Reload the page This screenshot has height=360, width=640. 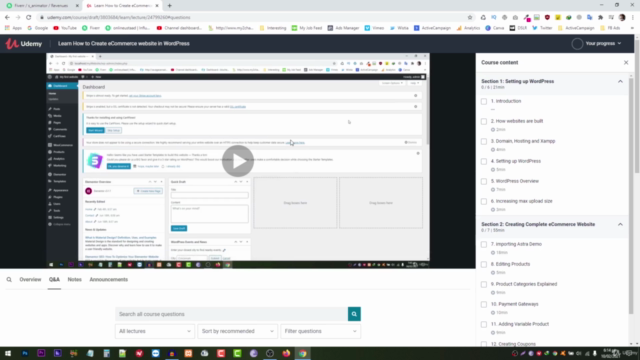(x=29, y=17)
